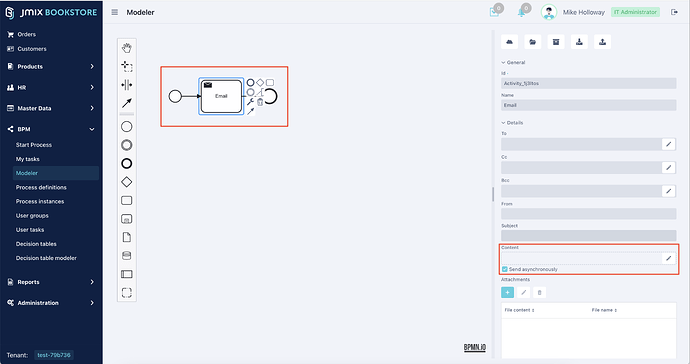690x364 pixels.
Task: Add an attachment with plus button
Action: pos(507,292)
